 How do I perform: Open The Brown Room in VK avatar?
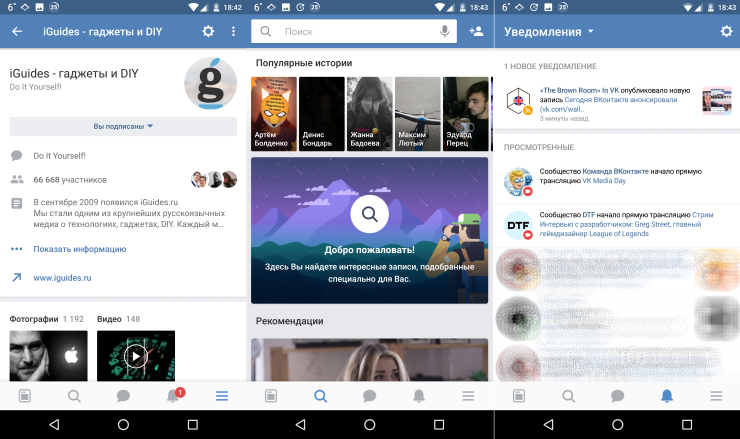(519, 101)
